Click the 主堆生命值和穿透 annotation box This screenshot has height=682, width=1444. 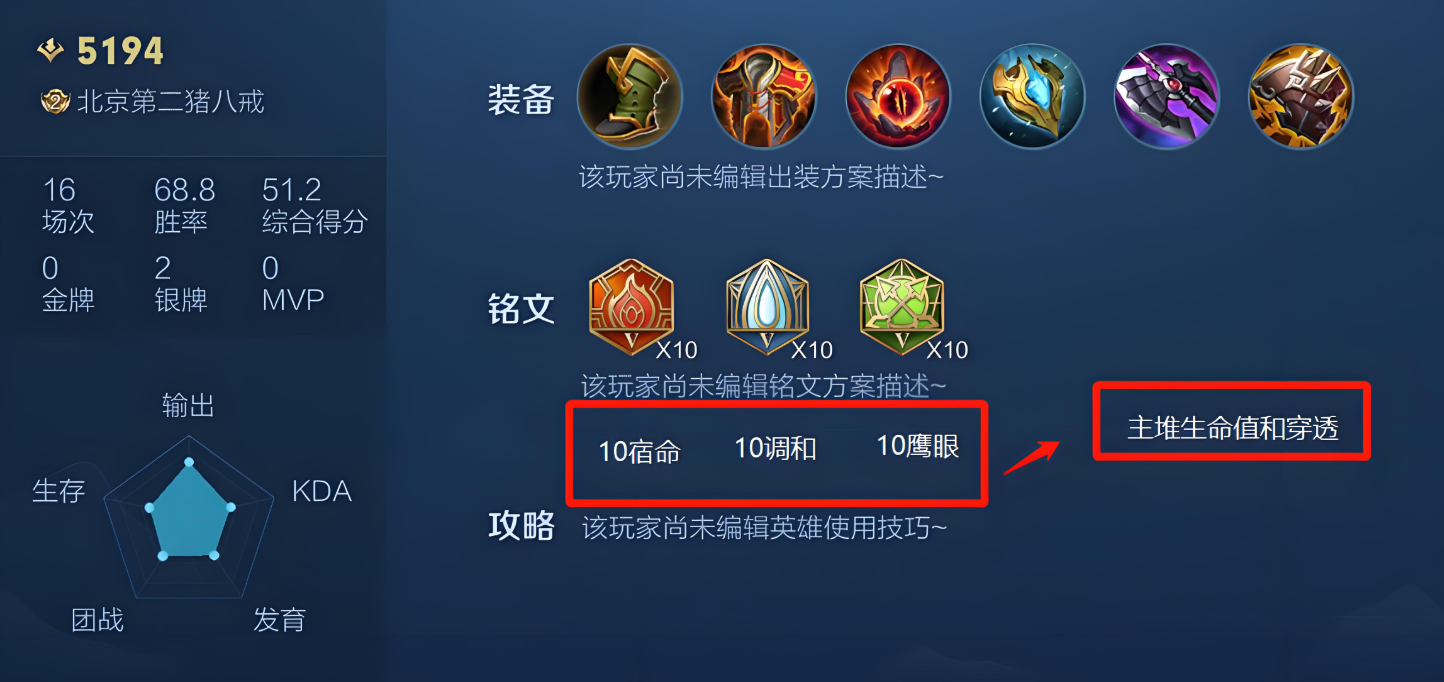[x=1232, y=421]
